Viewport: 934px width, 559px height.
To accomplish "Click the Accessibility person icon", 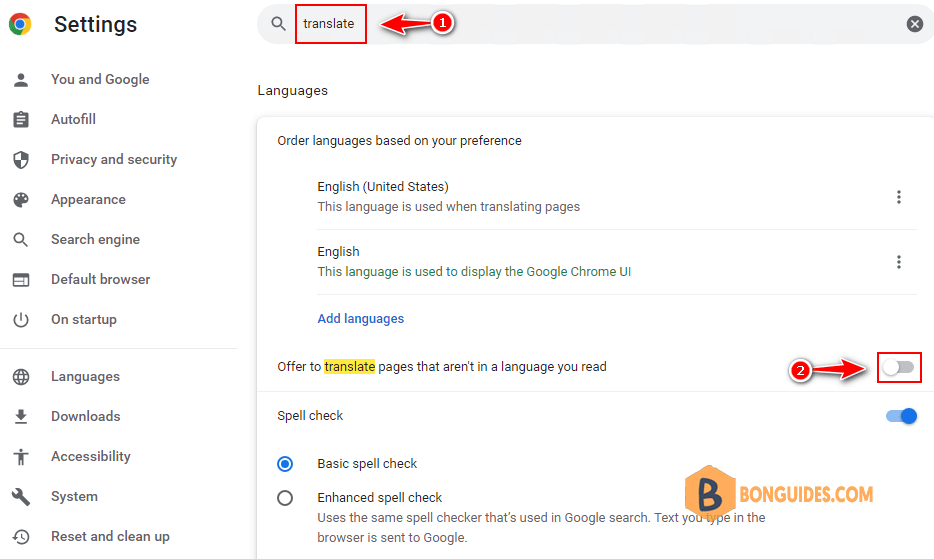I will pos(21,456).
